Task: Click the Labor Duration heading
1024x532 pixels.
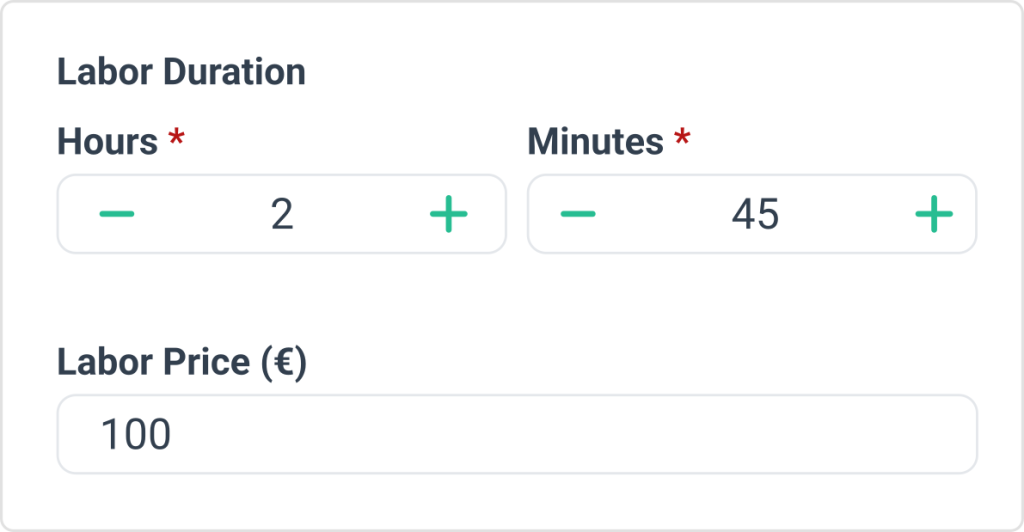Action: pos(181,73)
